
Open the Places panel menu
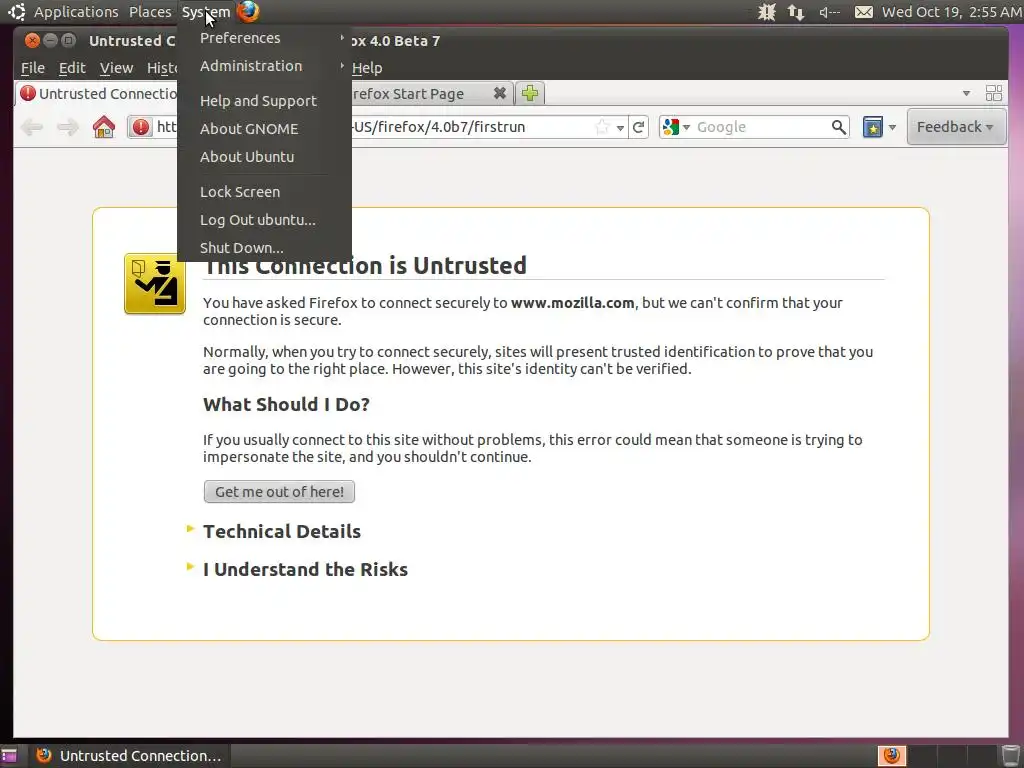coord(150,12)
